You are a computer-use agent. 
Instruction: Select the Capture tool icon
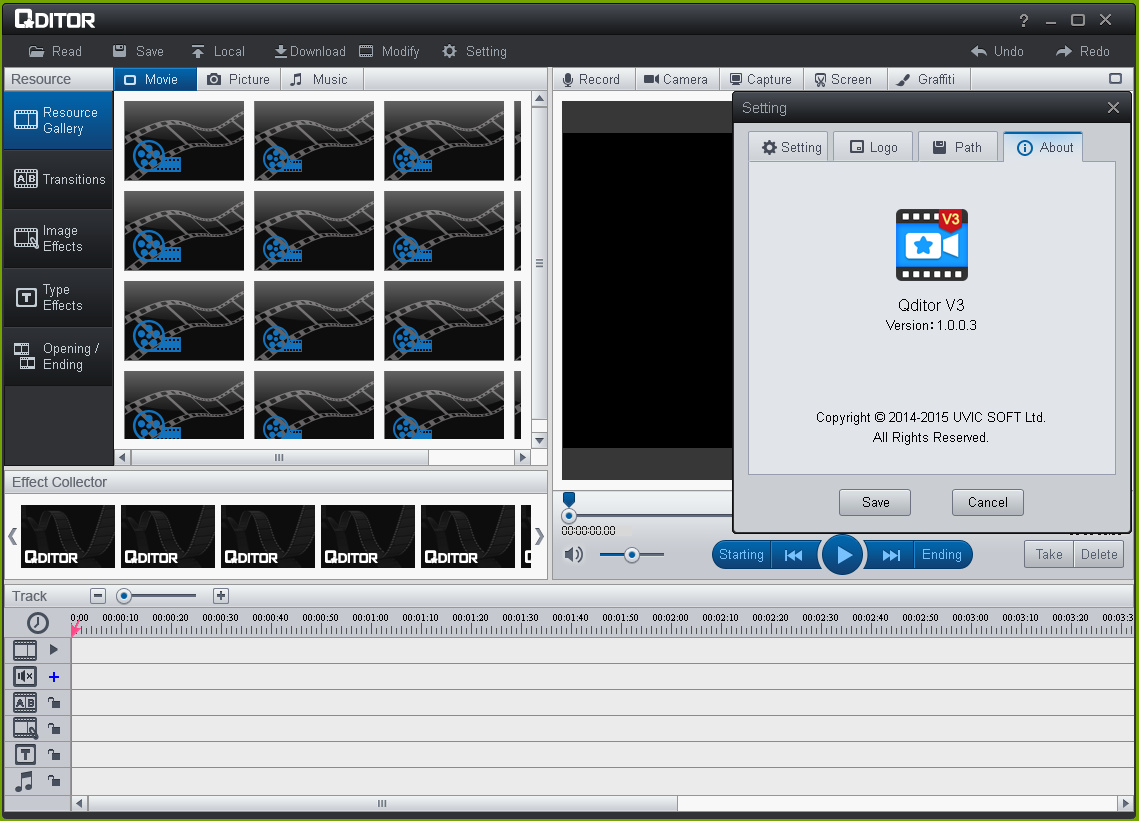736,80
